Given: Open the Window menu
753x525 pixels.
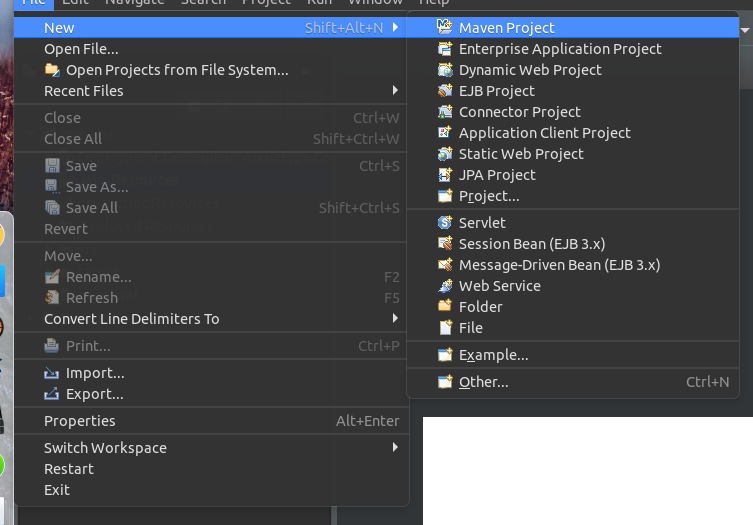Looking at the screenshot, I should pyautogui.click(x=376, y=2).
